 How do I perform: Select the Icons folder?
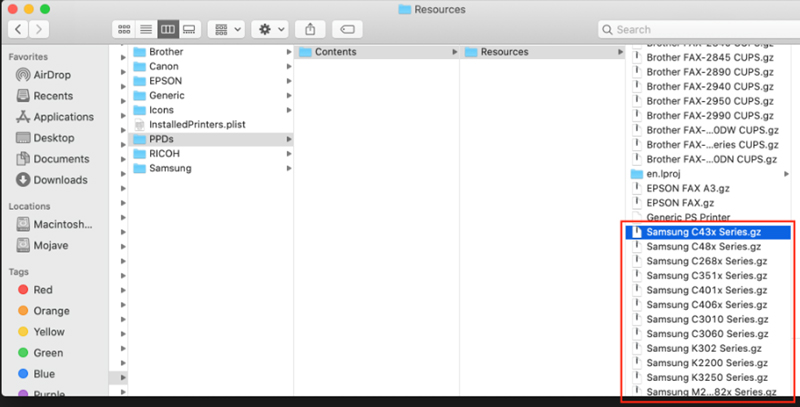(x=211, y=110)
